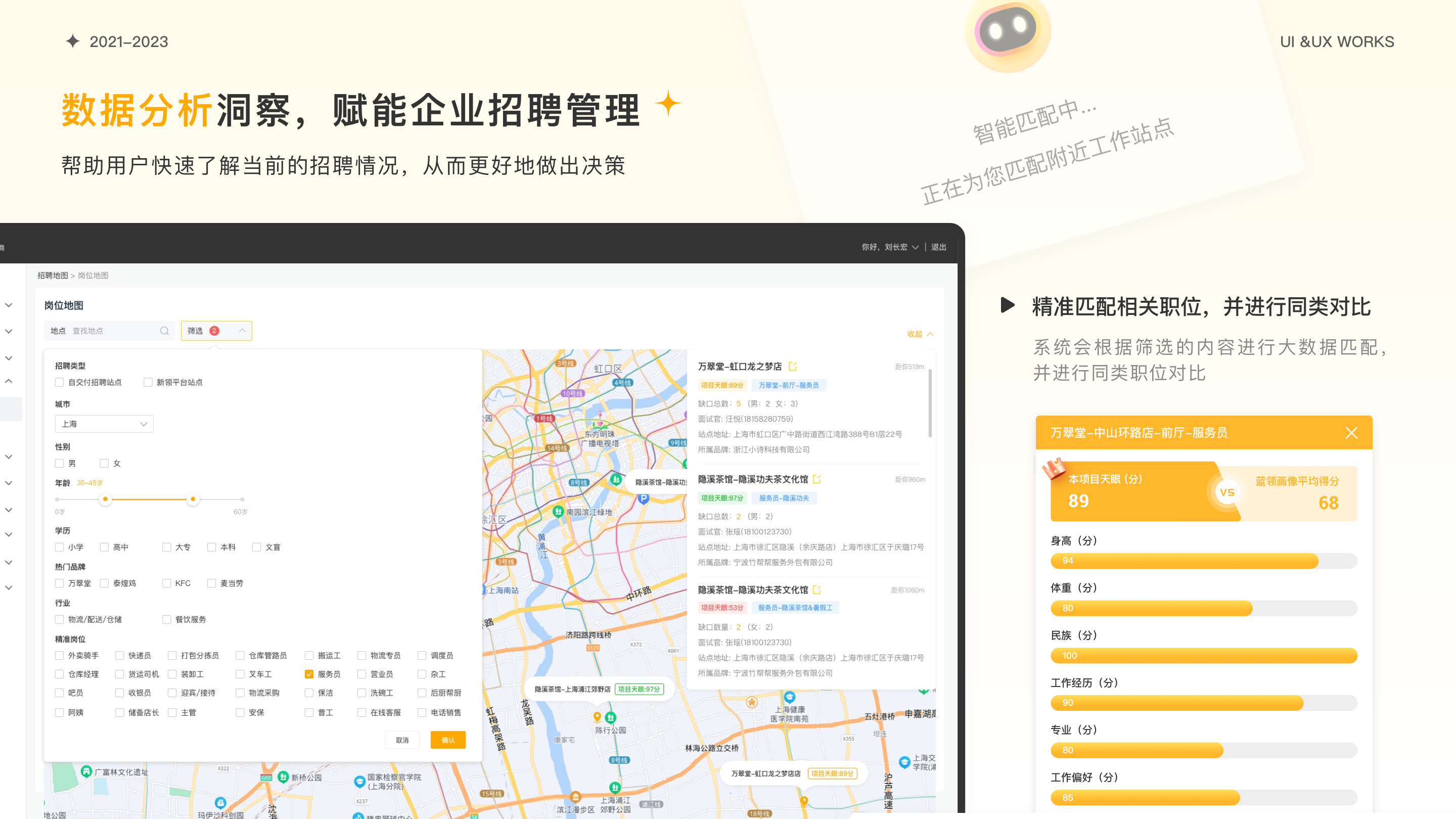Click the job list scrollbar
The height and width of the screenshot is (819, 1456).
[x=930, y=402]
